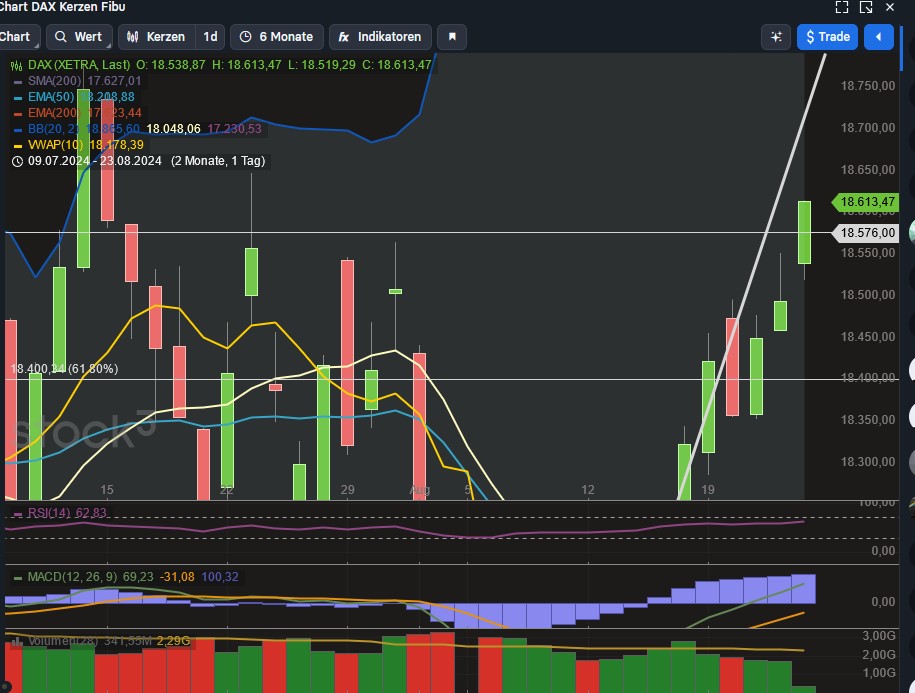Viewport: 915px width, 693px height.
Task: Open the 1d timeframe selector
Action: [210, 36]
